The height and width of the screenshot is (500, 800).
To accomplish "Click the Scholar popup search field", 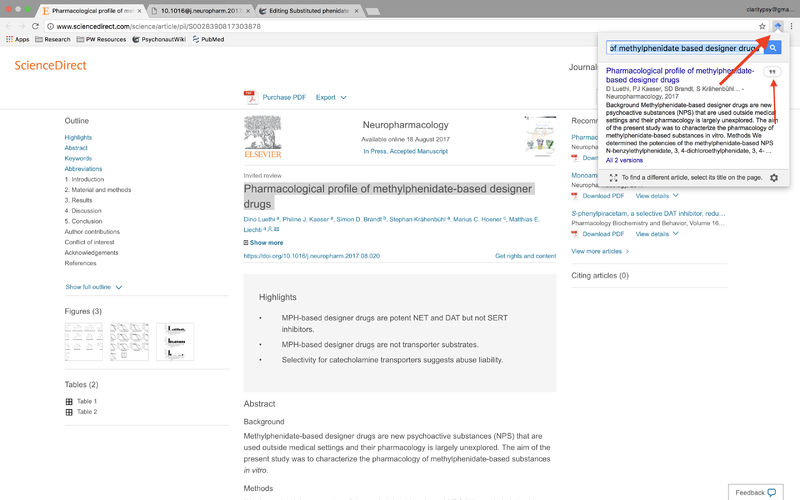I will click(x=685, y=48).
